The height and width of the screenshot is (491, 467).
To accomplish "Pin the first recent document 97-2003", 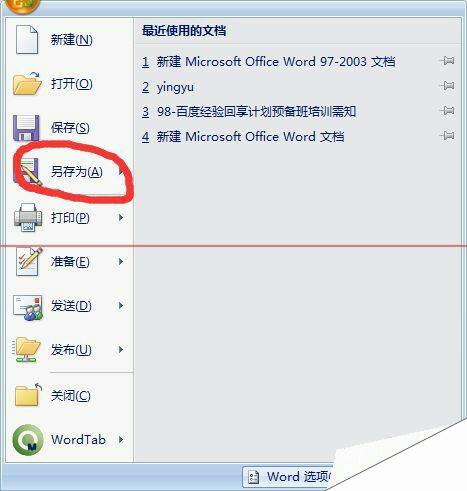I will (447, 61).
